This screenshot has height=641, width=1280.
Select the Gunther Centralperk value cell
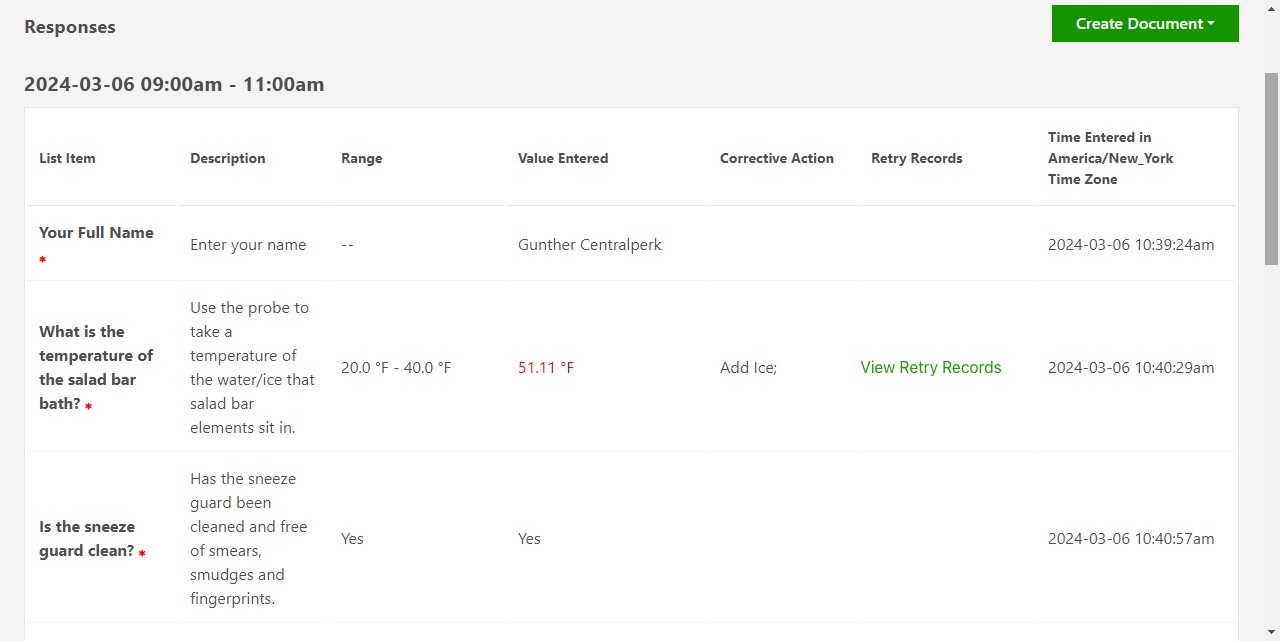tap(589, 244)
